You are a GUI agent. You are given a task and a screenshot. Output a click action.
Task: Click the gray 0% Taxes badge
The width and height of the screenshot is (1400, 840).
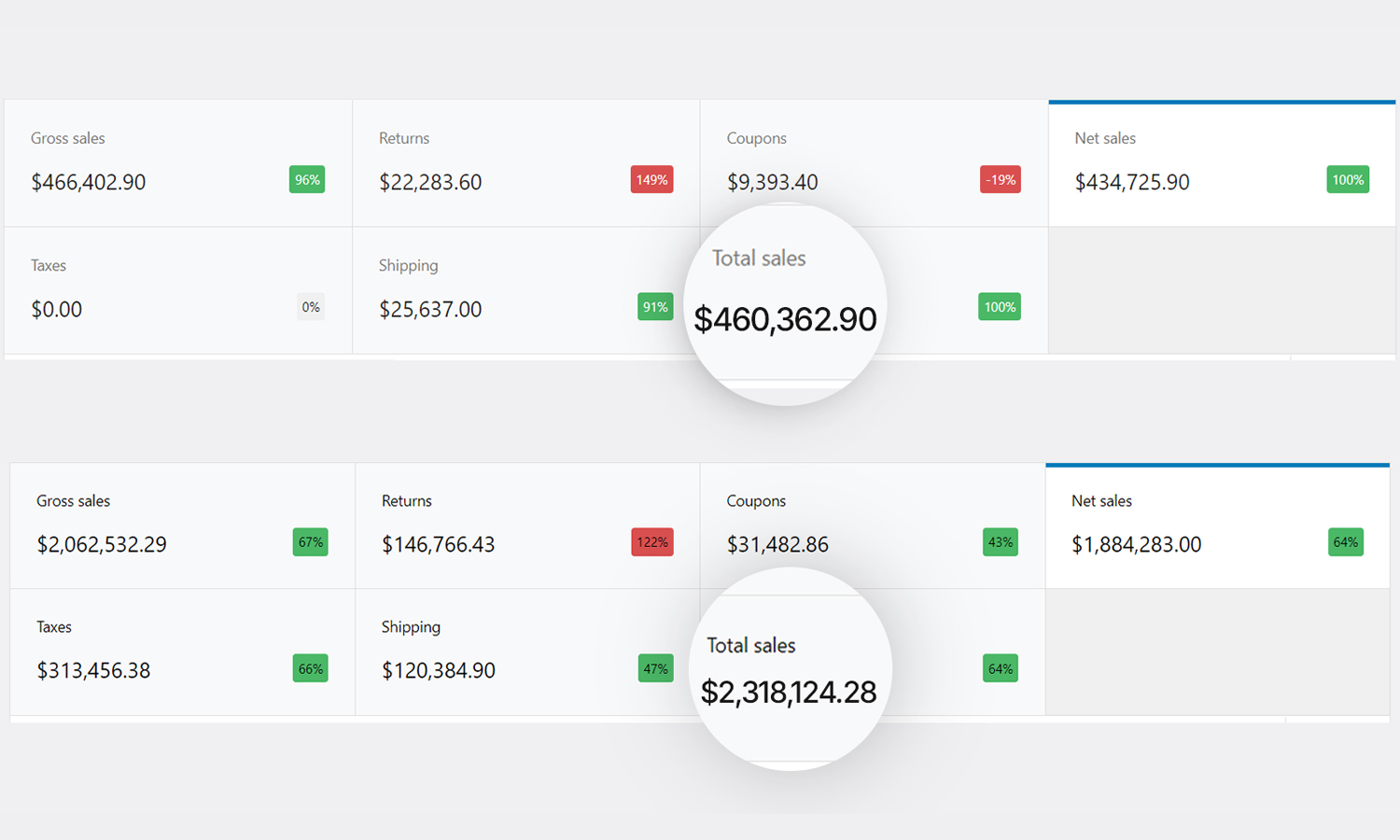point(311,307)
